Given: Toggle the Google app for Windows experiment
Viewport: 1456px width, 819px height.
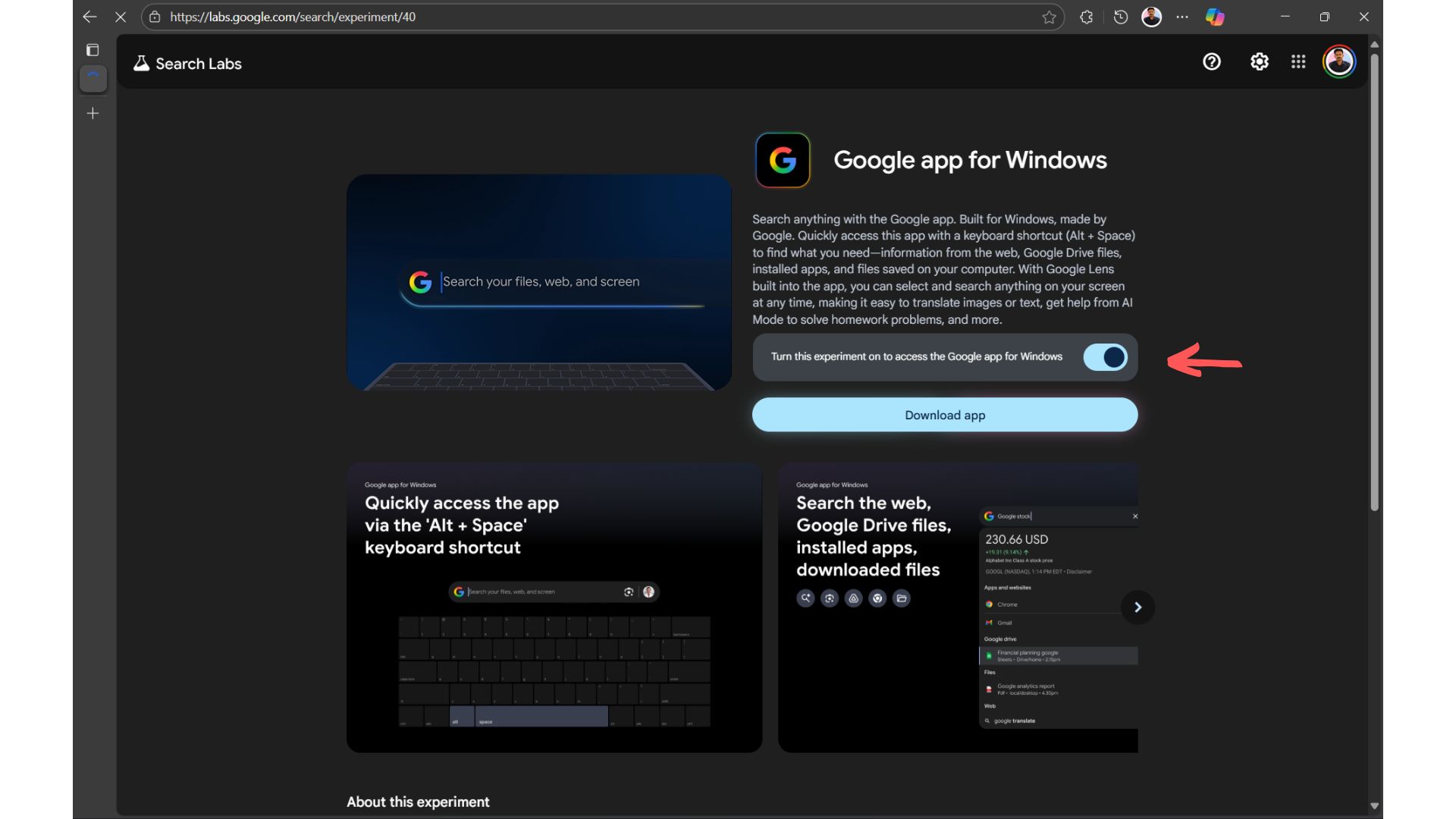Looking at the screenshot, I should tap(1105, 357).
